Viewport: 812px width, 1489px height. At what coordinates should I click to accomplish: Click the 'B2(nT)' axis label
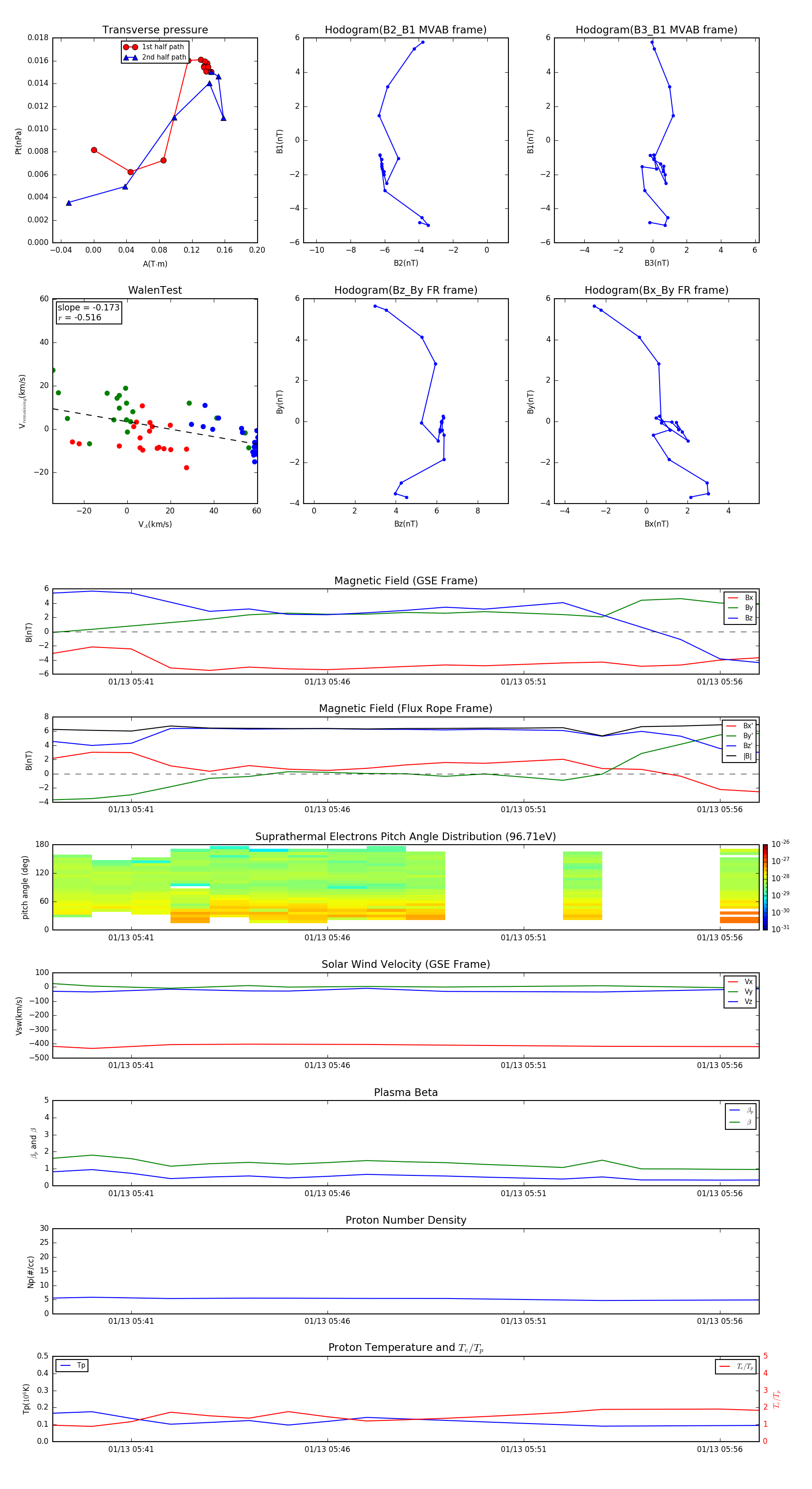(x=406, y=263)
